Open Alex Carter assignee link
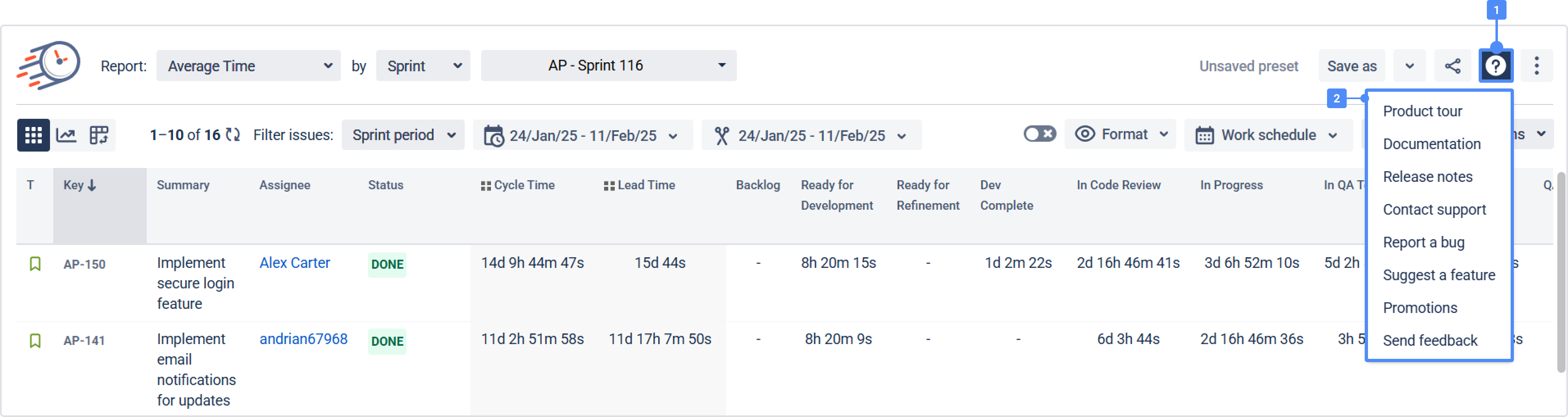1568x417 pixels. pos(295,263)
